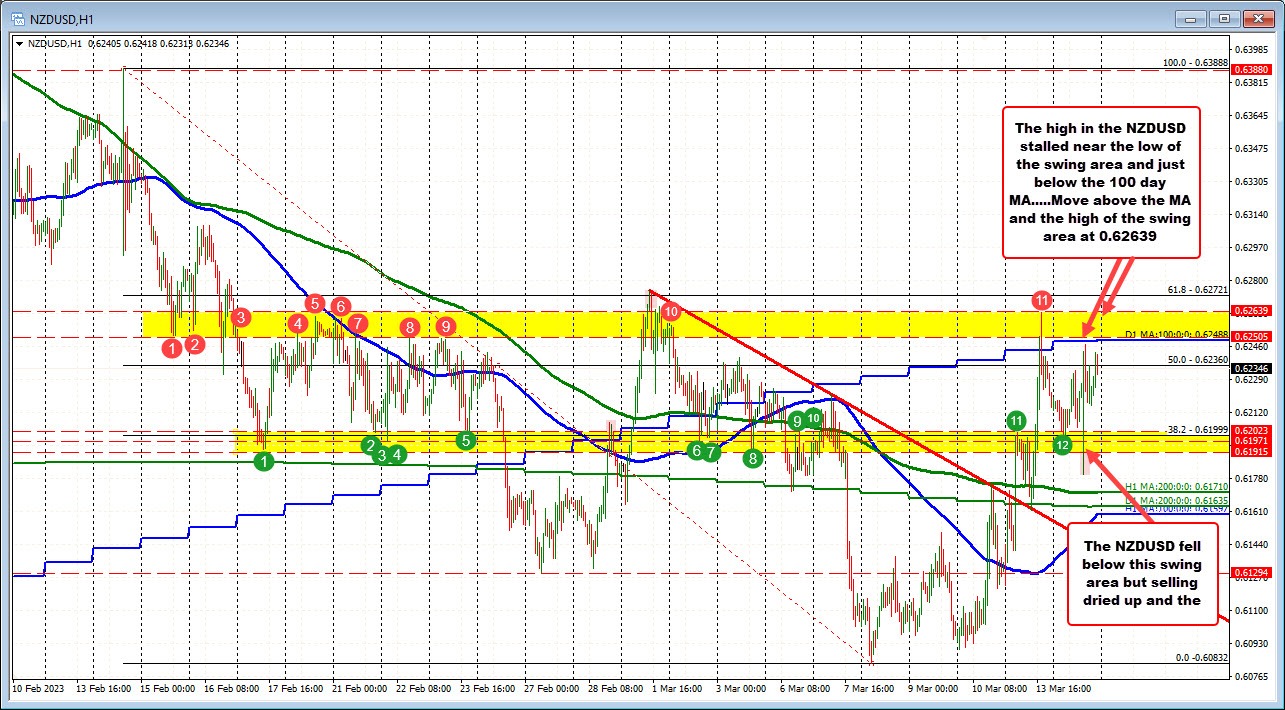Screen dimensions: 1285x710
Task: Click red marker 8 inside the yellow resistance band
Action: click(408, 326)
